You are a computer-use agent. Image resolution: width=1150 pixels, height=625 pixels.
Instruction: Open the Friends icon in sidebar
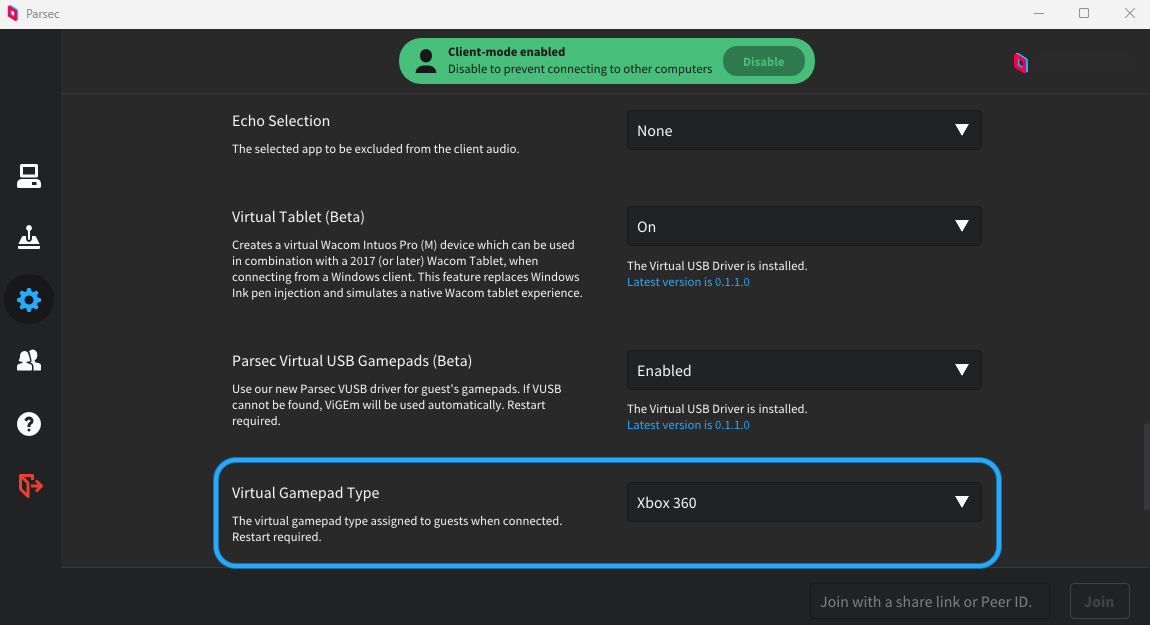(29, 360)
